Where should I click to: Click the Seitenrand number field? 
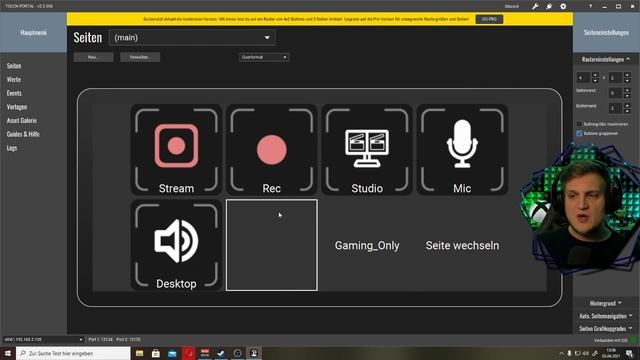(x=616, y=93)
